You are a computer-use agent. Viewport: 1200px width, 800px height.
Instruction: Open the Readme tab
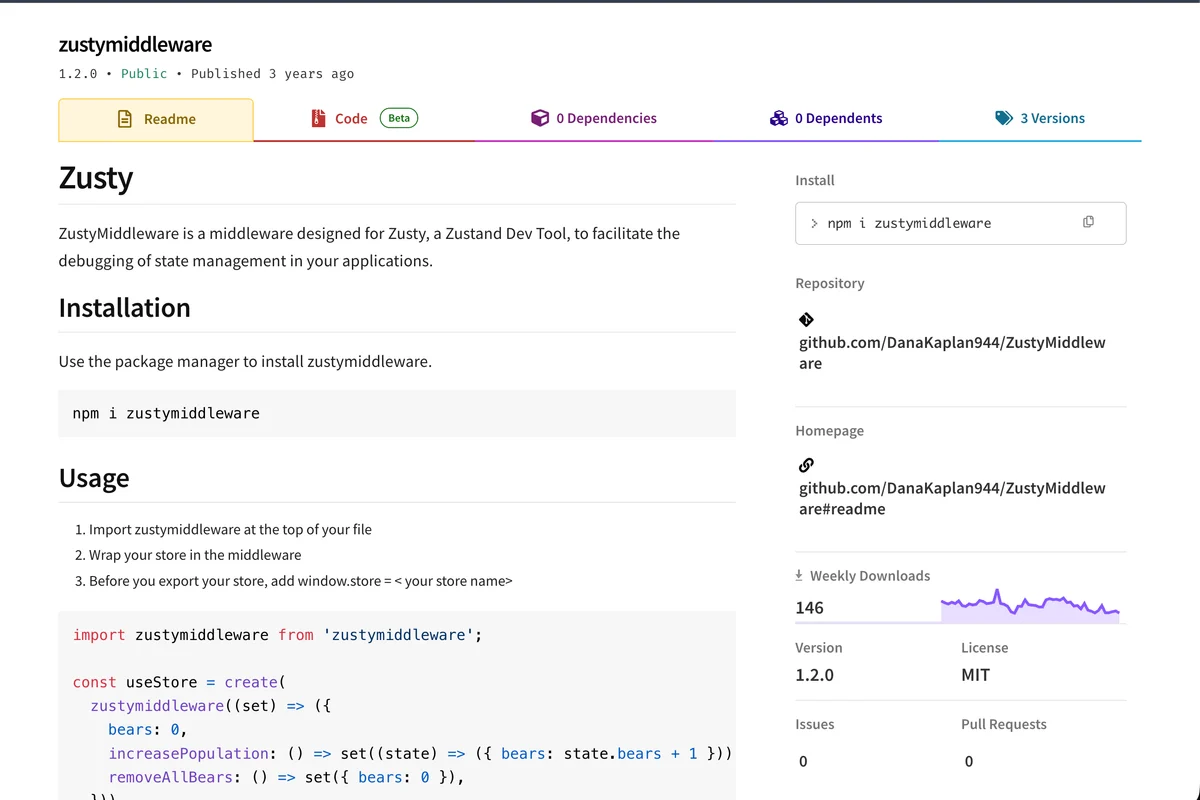(156, 119)
